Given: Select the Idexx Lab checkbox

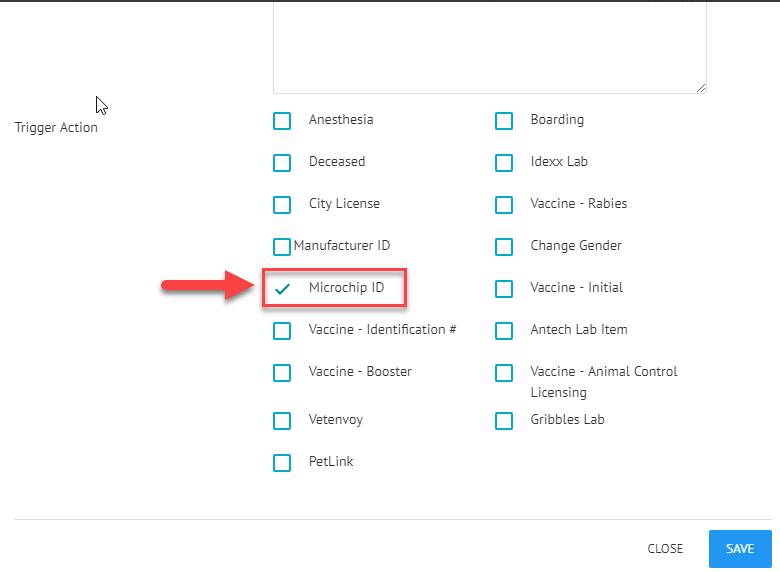Looking at the screenshot, I should [x=504, y=163].
